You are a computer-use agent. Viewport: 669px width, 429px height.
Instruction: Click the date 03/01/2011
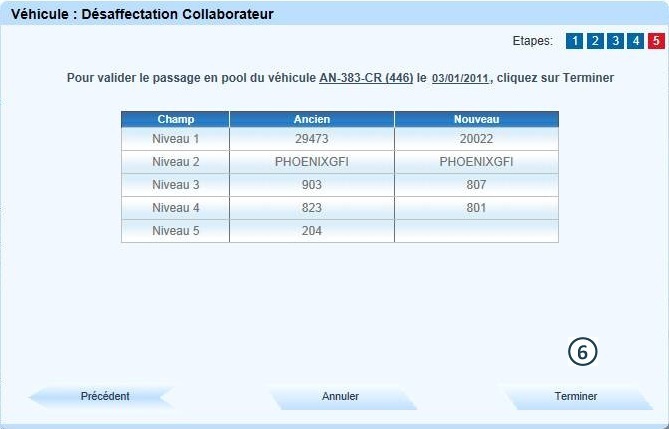[x=461, y=78]
